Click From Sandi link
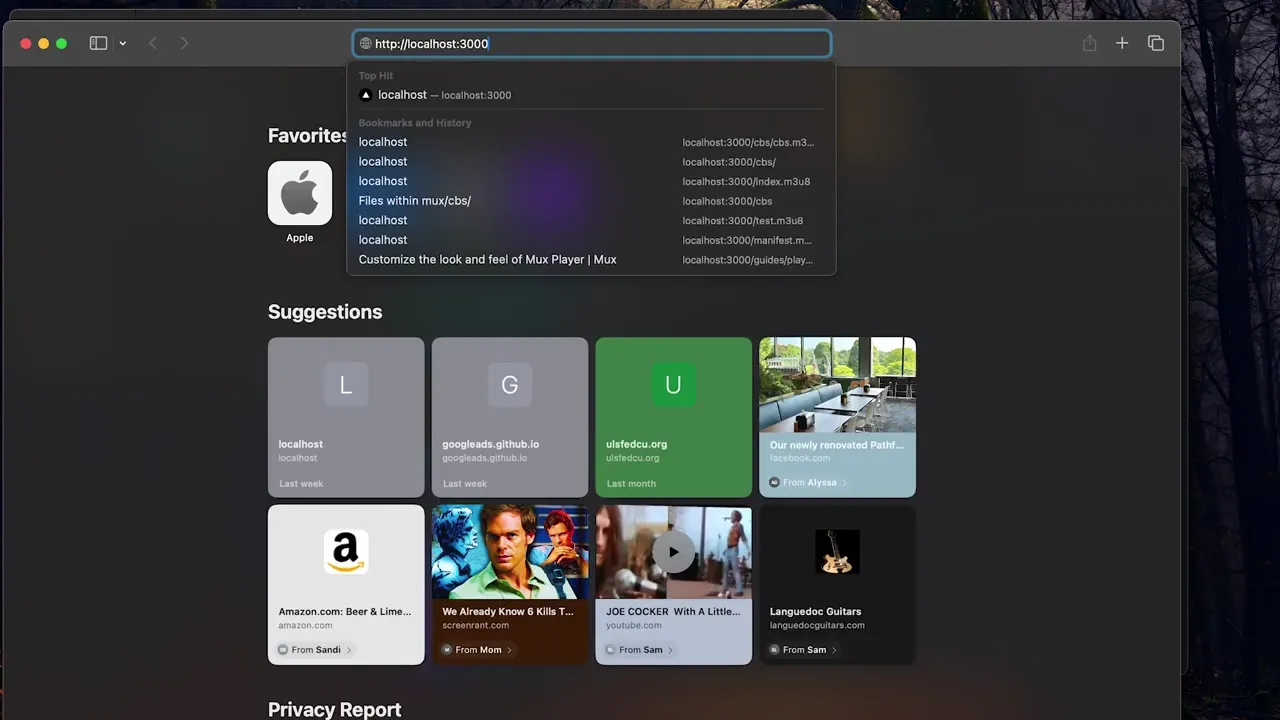 coord(314,650)
